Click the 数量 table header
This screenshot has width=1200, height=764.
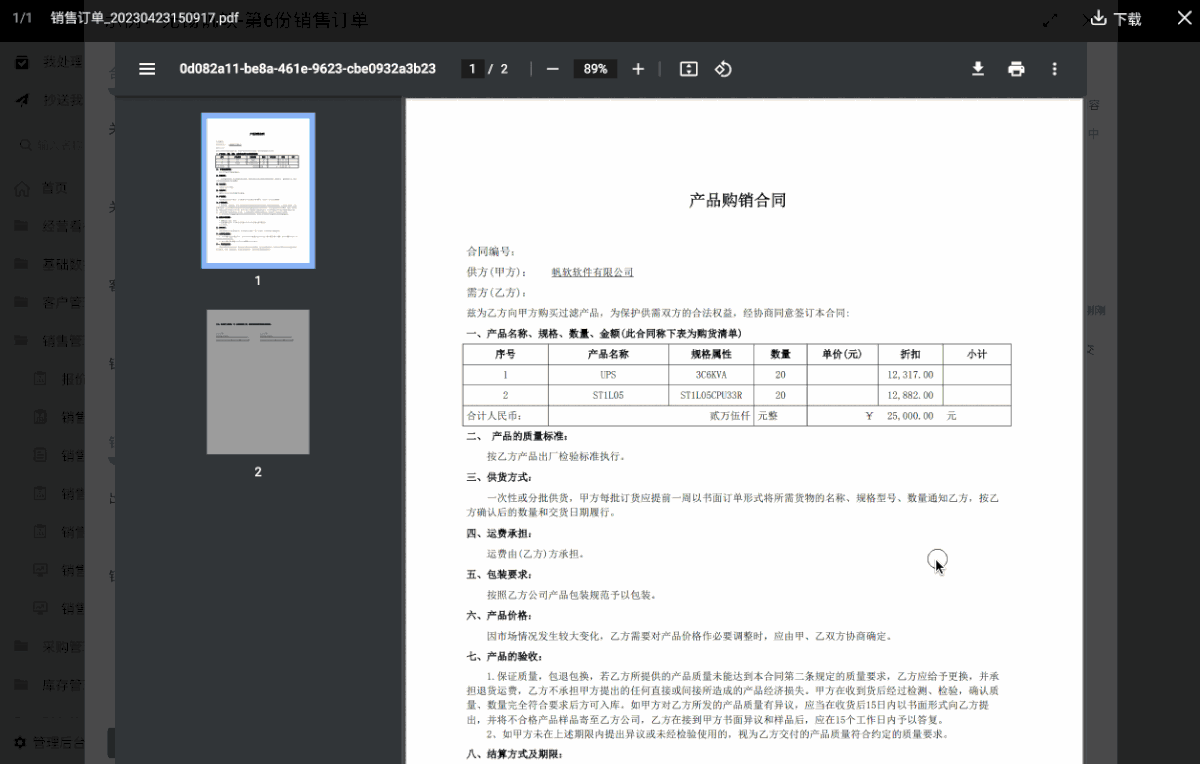[780, 354]
